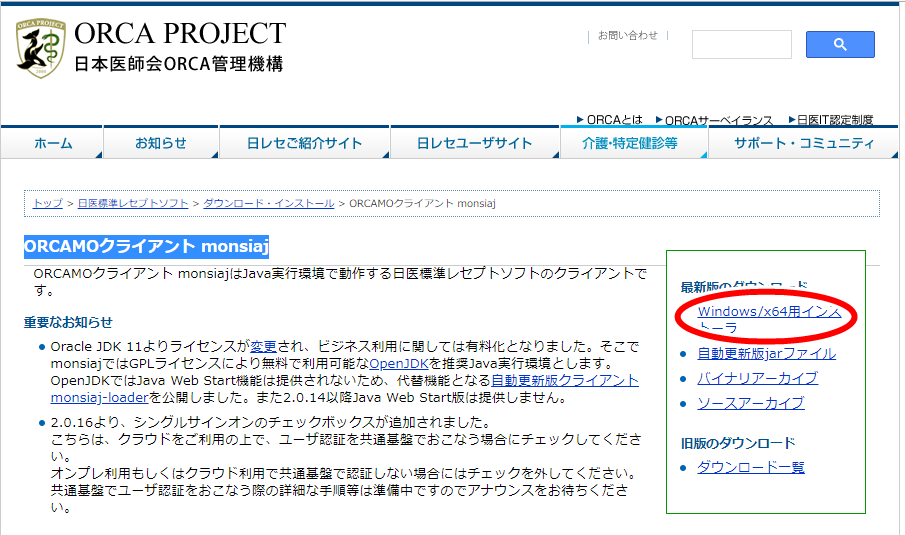Click the blue magnifier search button
The height and width of the screenshot is (535, 905).
click(x=840, y=44)
